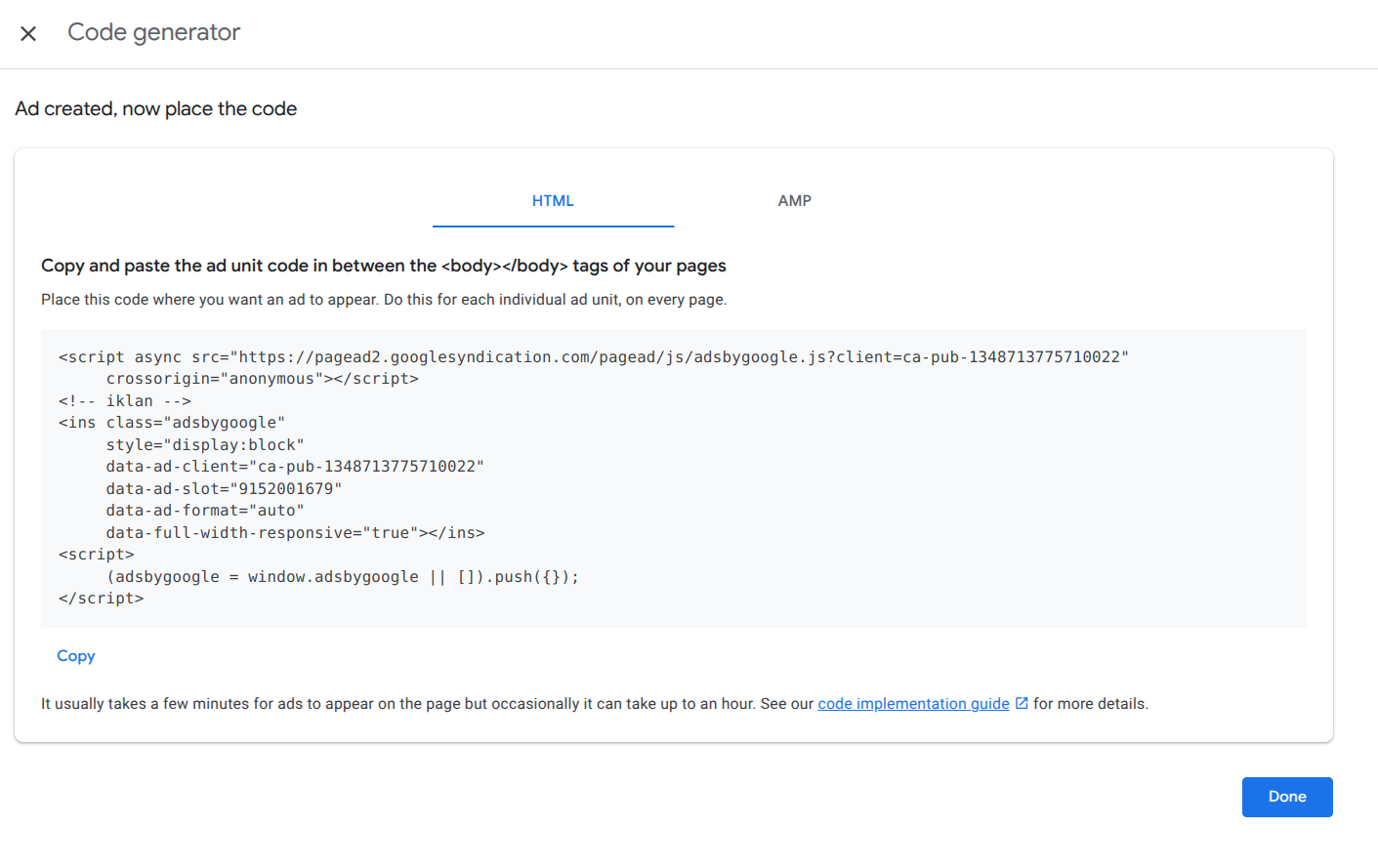
Task: Click the script async src line
Action: (593, 357)
